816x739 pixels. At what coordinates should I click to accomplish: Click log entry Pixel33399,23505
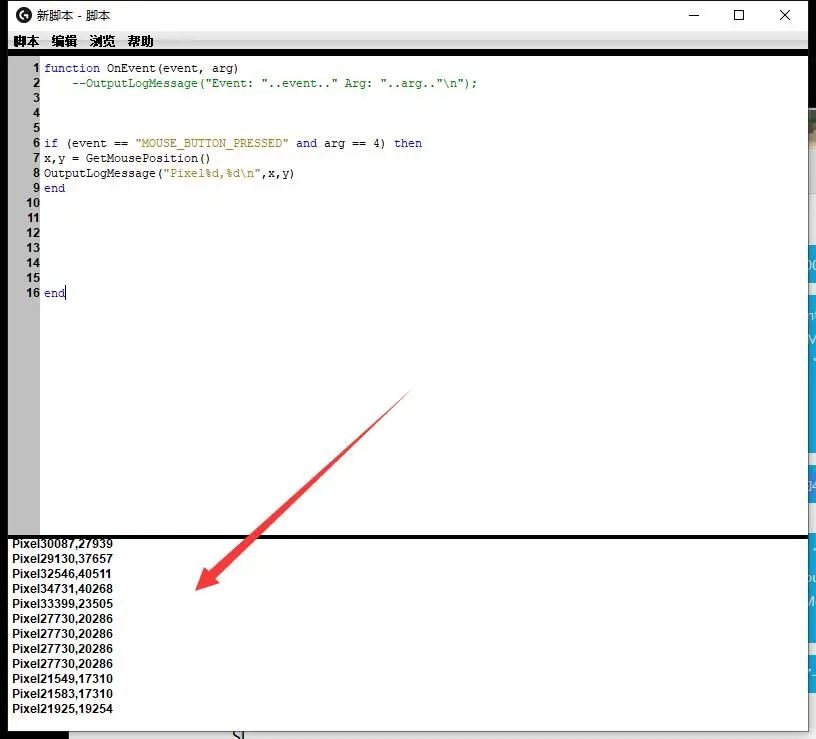point(62,604)
